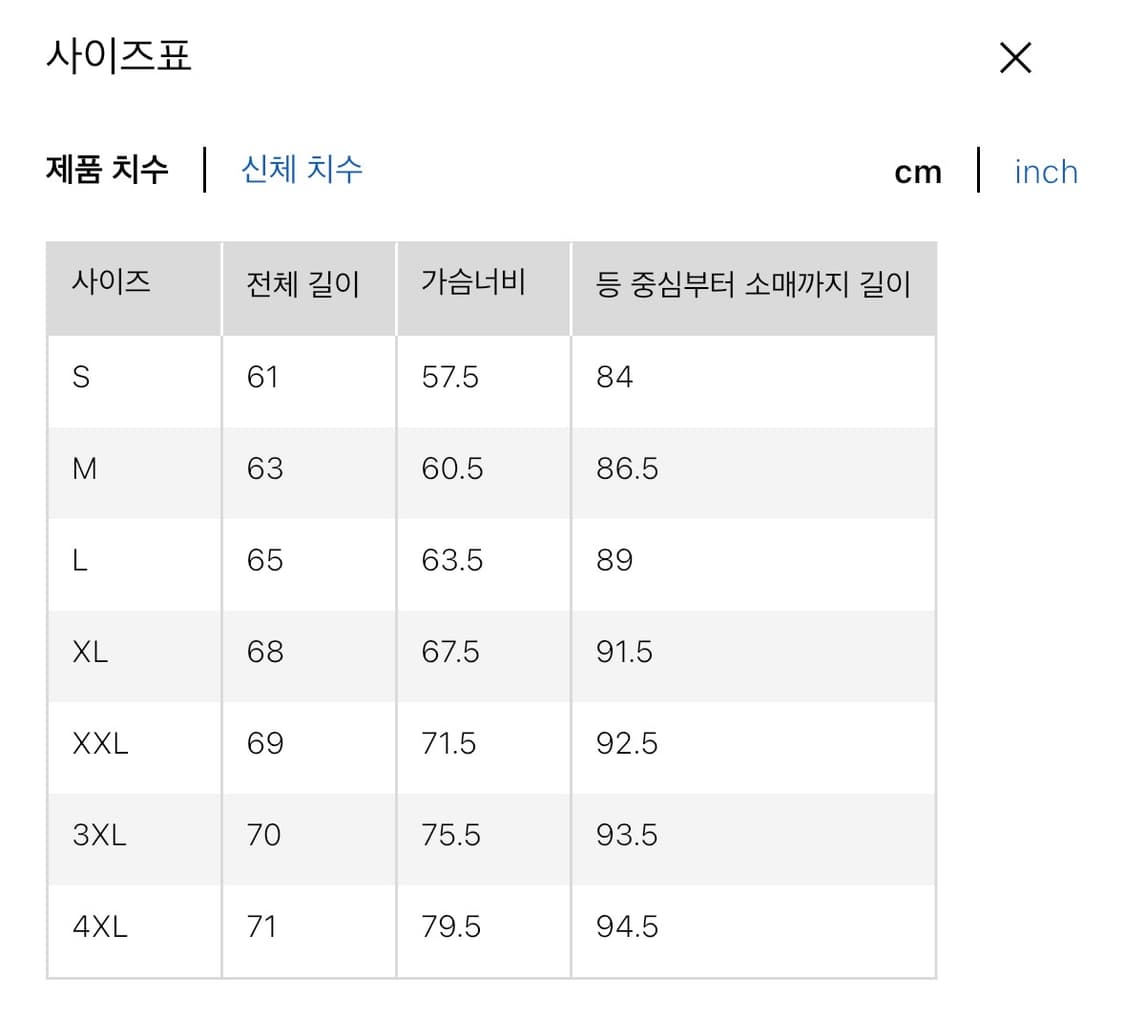Select the XXL size row
1125x1015 pixels.
click(98, 744)
